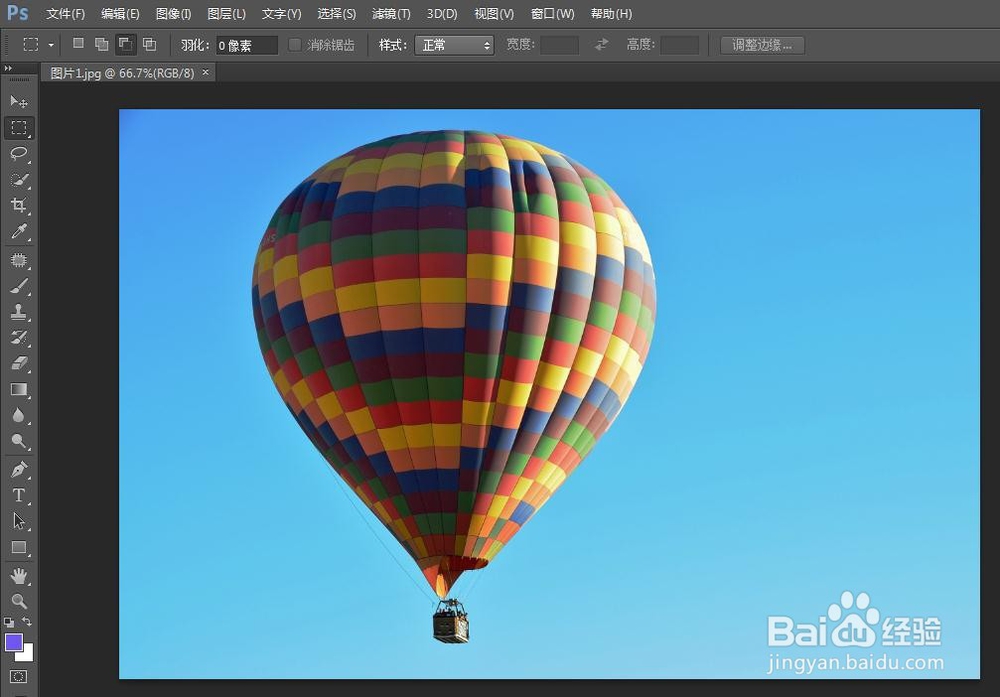
Task: Open the Filter menu
Action: click(392, 13)
